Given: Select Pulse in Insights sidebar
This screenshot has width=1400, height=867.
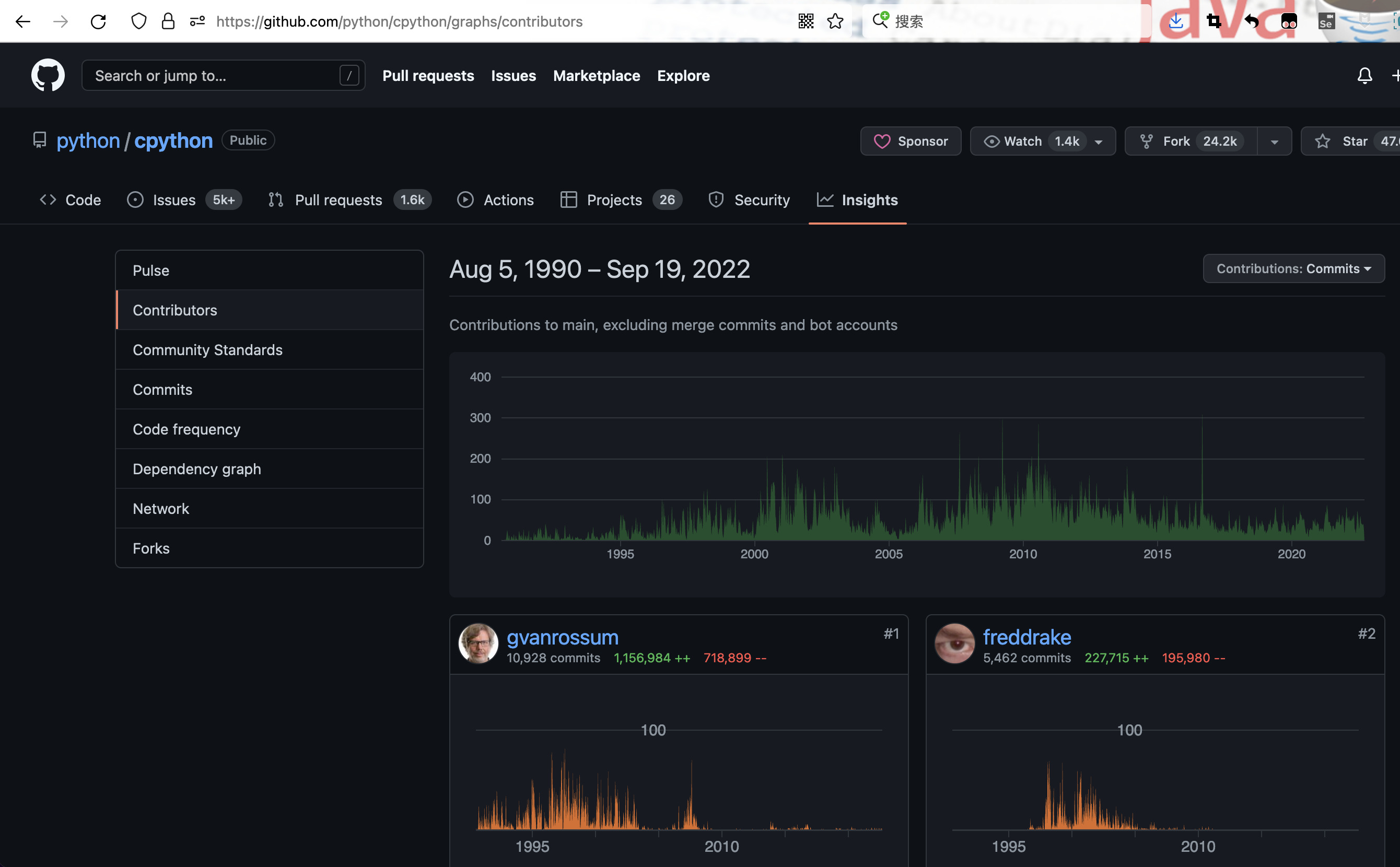Looking at the screenshot, I should click(270, 270).
